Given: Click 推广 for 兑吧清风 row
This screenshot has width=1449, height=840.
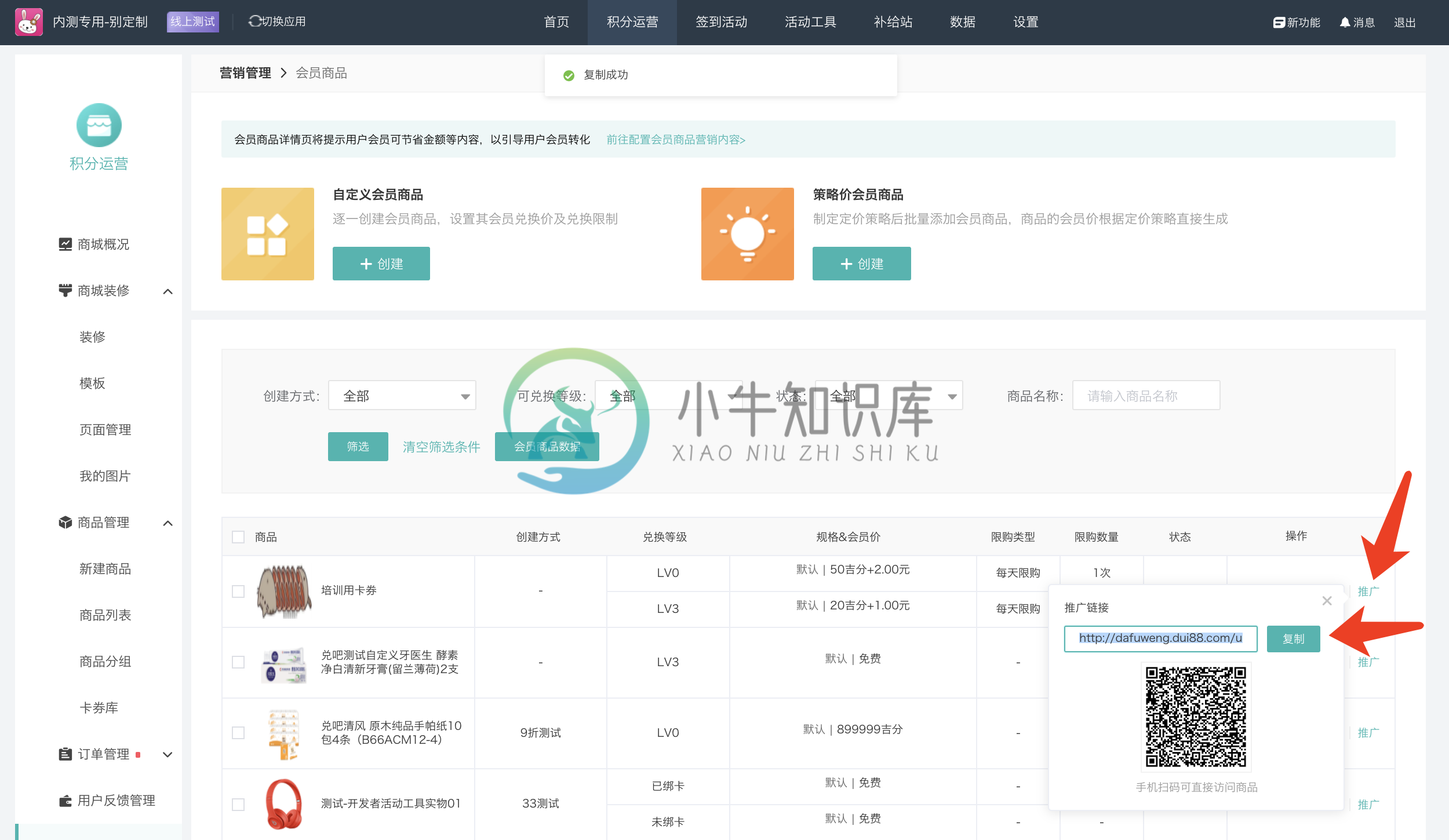Looking at the screenshot, I should click(x=1368, y=733).
